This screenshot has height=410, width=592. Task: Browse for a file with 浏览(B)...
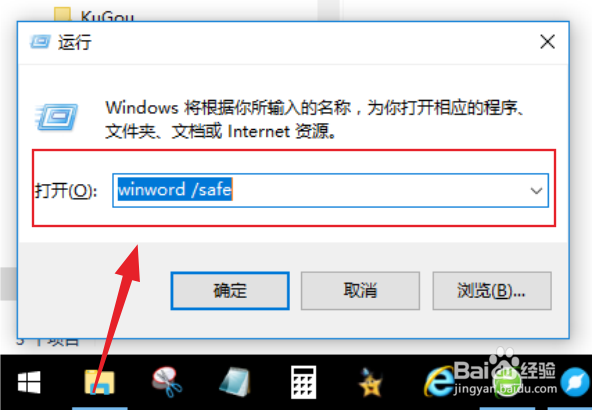492,291
